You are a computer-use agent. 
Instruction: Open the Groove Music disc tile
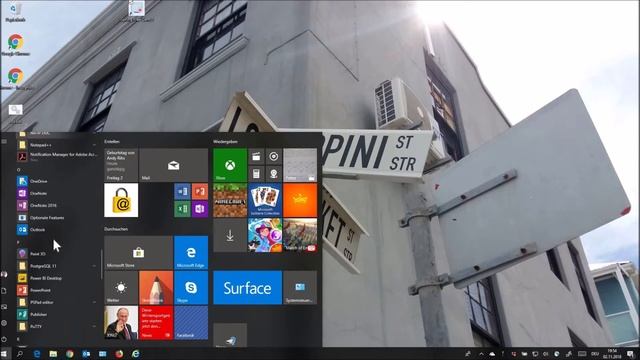[274, 156]
